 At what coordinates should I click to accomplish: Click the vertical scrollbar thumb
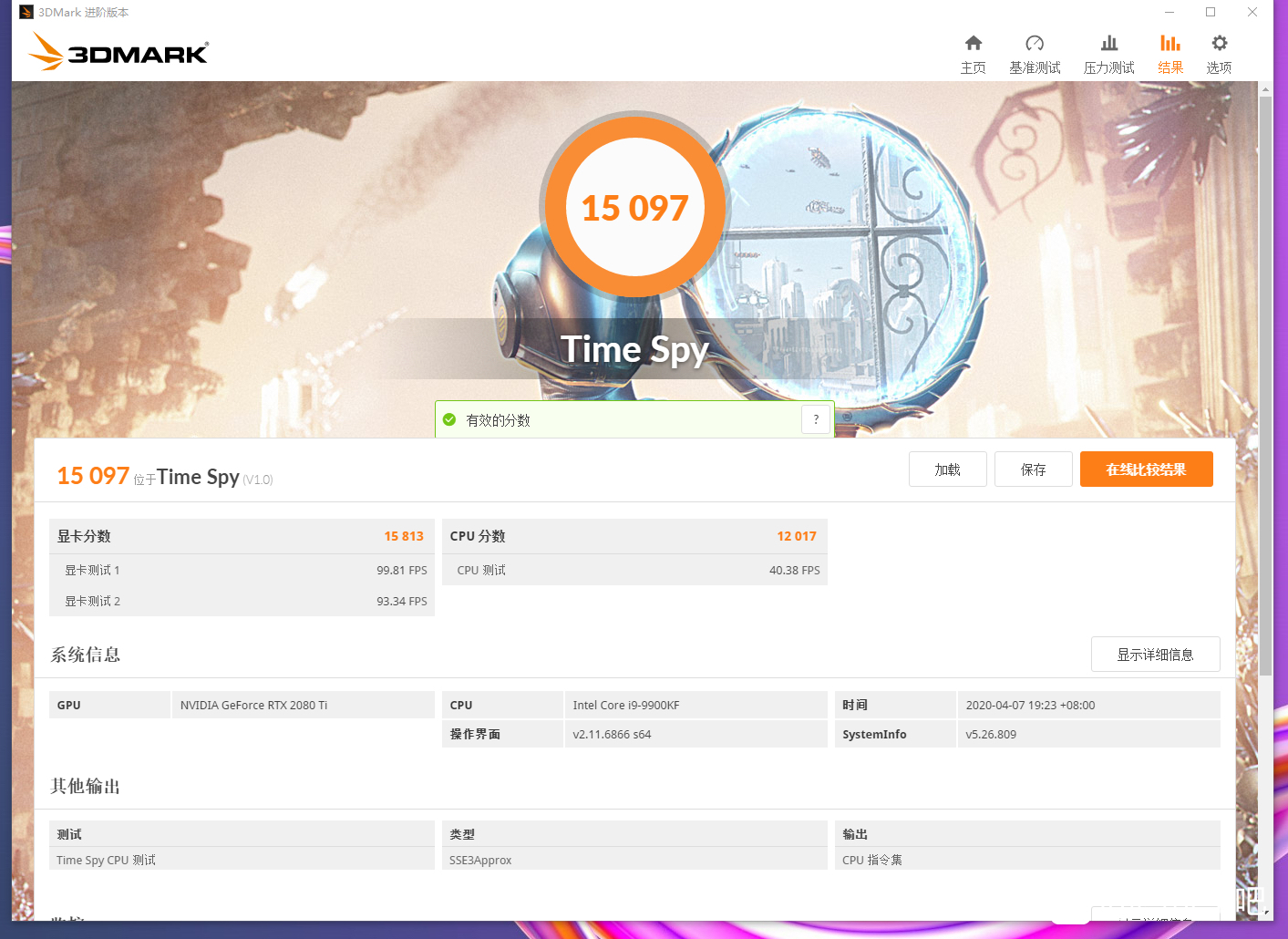[x=1265, y=386]
